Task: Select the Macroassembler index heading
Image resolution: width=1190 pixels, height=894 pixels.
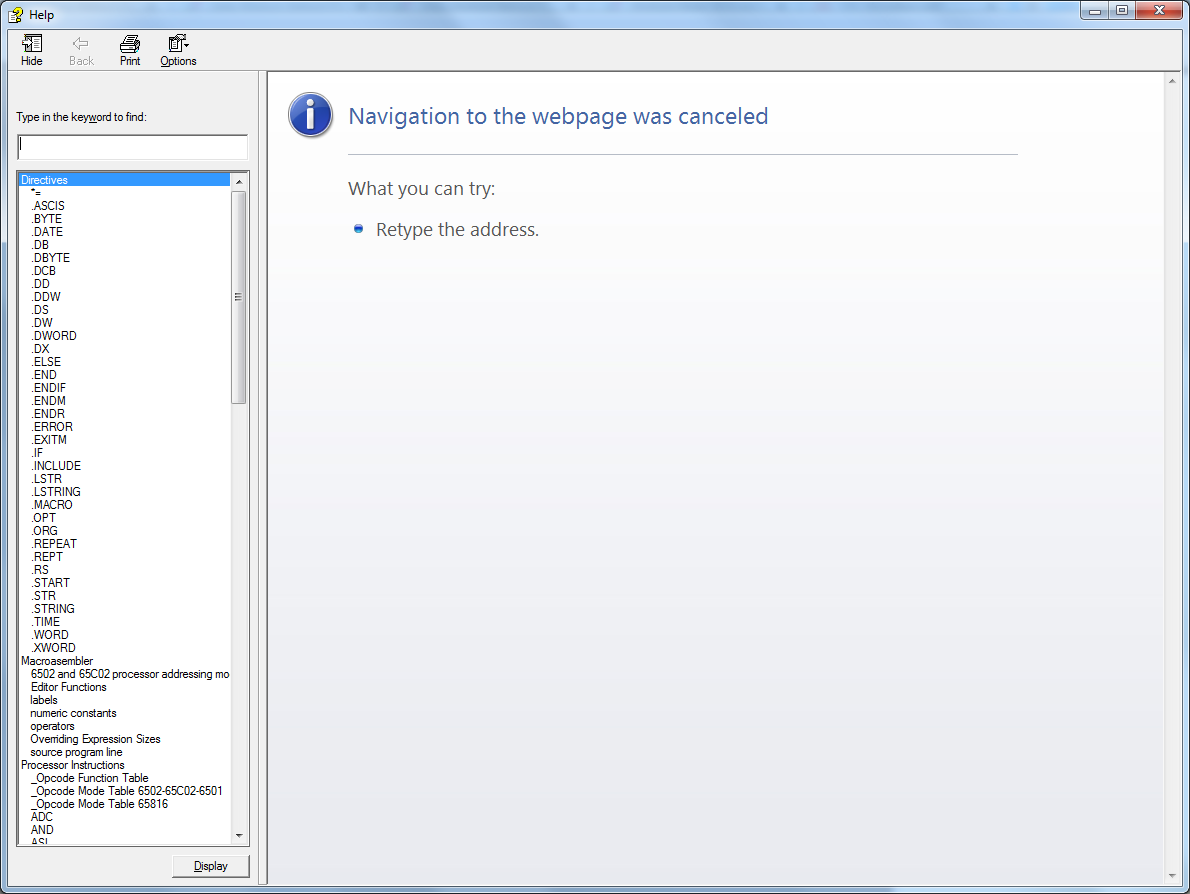Action: point(57,661)
